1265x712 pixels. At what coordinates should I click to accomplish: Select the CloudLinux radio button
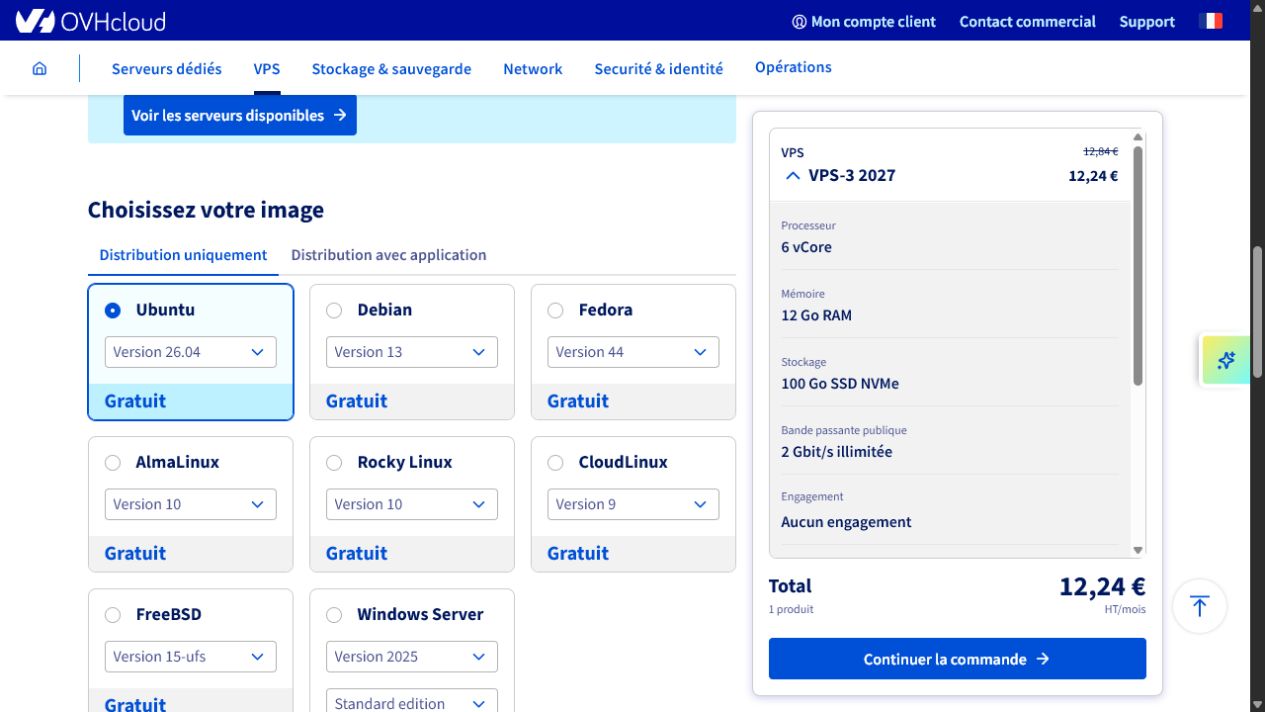[555, 463]
